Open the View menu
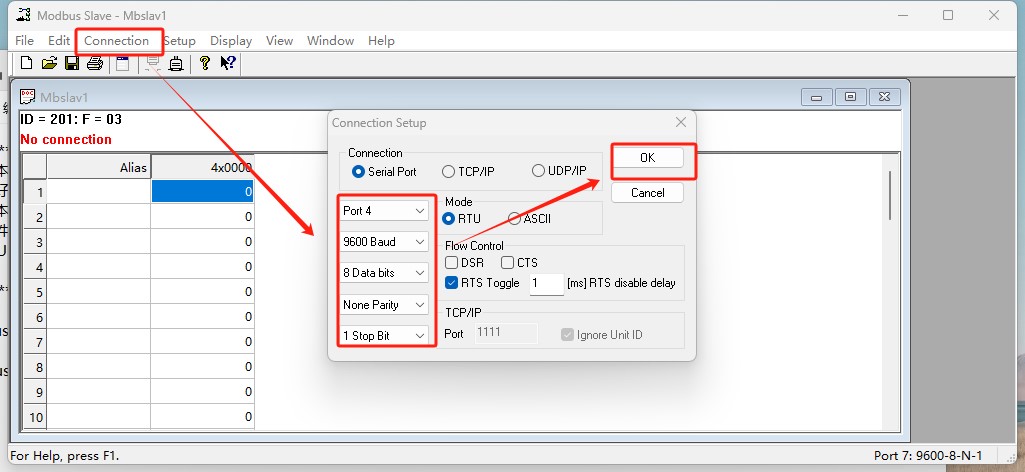The image size is (1025, 472). [x=279, y=41]
